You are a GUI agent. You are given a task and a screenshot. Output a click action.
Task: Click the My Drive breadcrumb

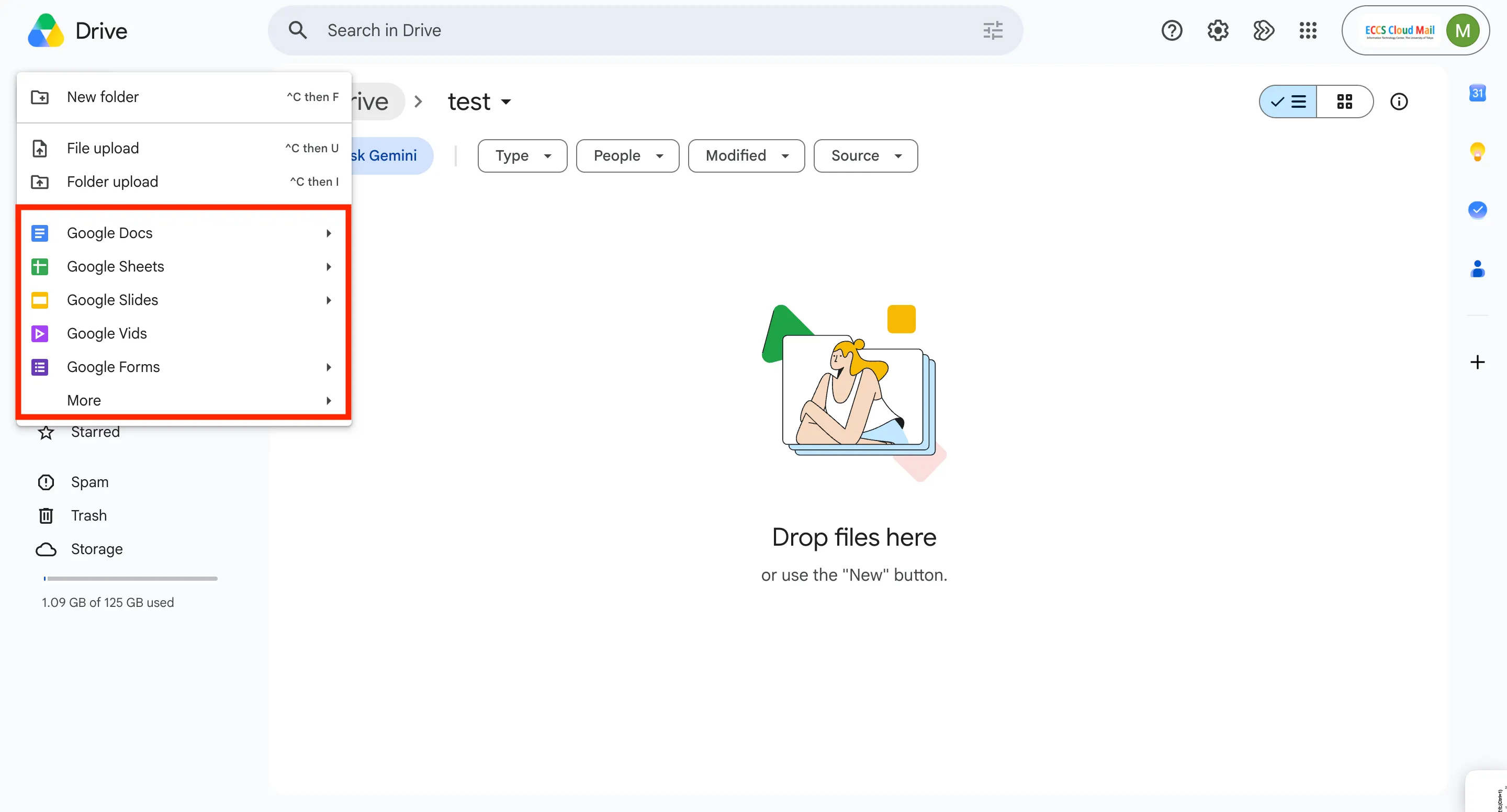pos(377,102)
